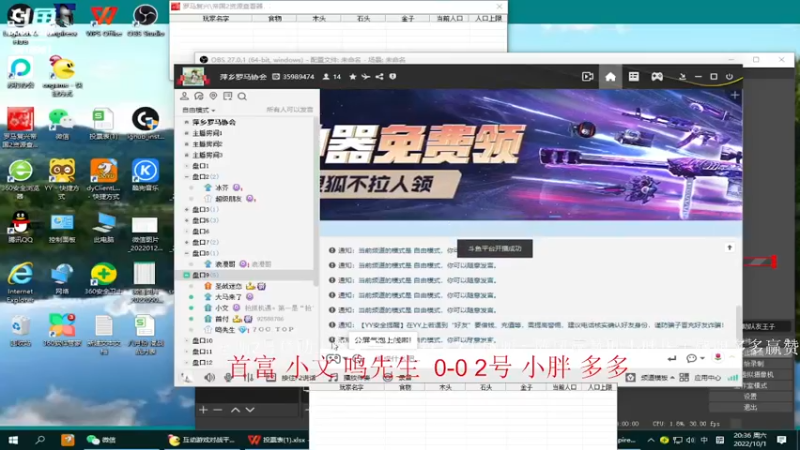Select user 冰芥 in 盘口2

pos(221,188)
